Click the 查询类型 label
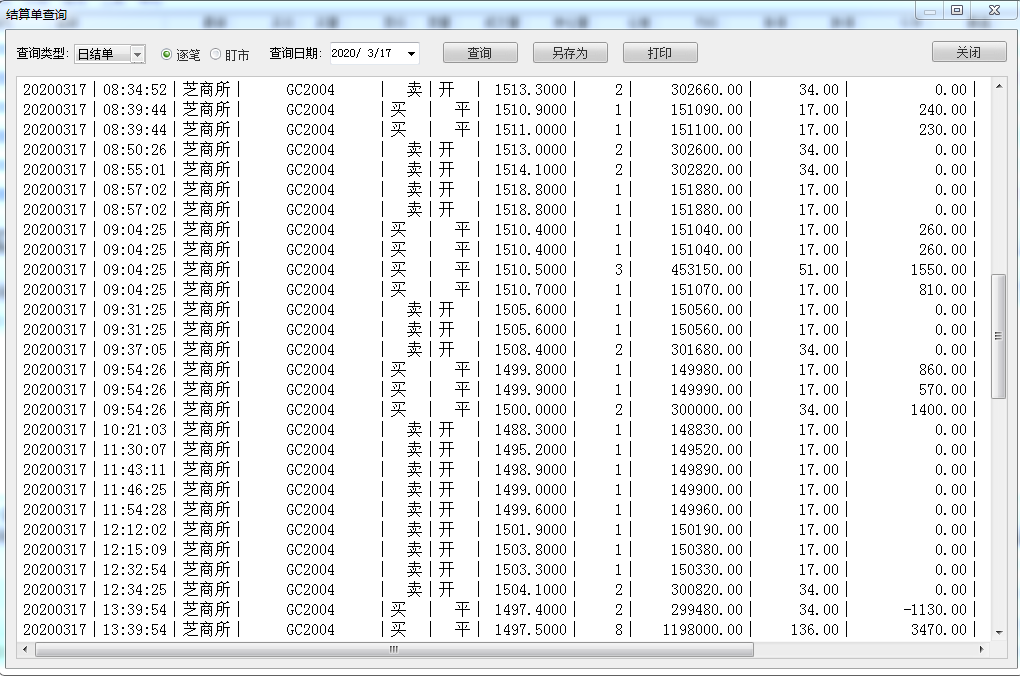The height and width of the screenshot is (678, 1020). click(x=42, y=53)
